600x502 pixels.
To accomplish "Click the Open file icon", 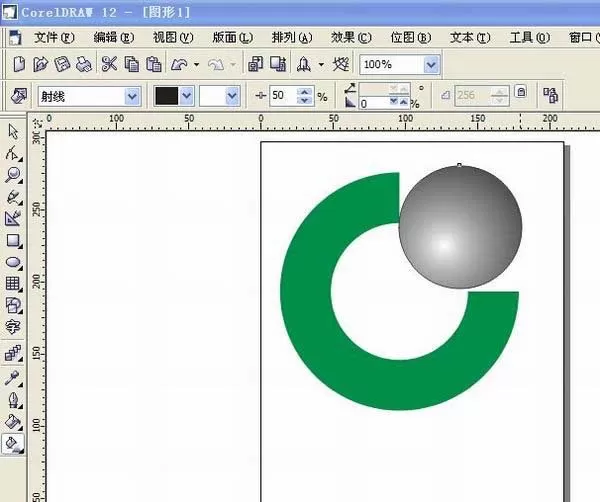I will (x=41, y=64).
